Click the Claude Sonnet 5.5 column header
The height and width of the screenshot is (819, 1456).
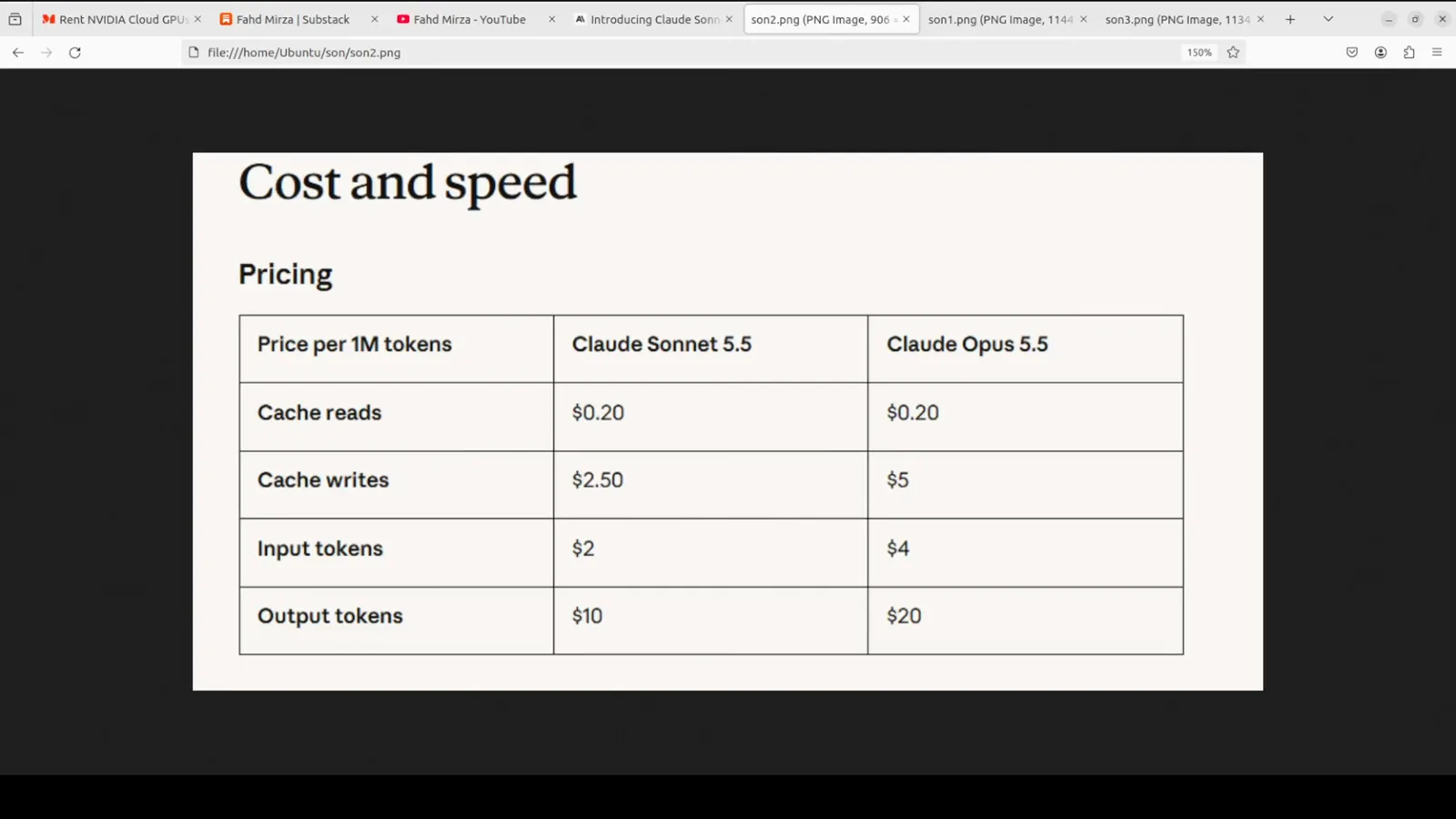[x=662, y=344]
